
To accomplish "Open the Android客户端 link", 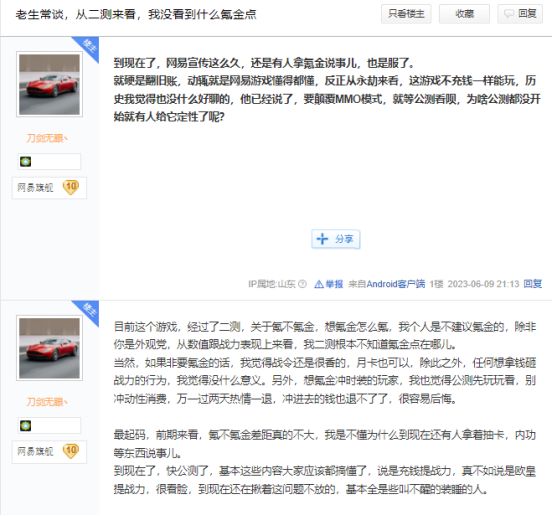I will pos(396,284).
